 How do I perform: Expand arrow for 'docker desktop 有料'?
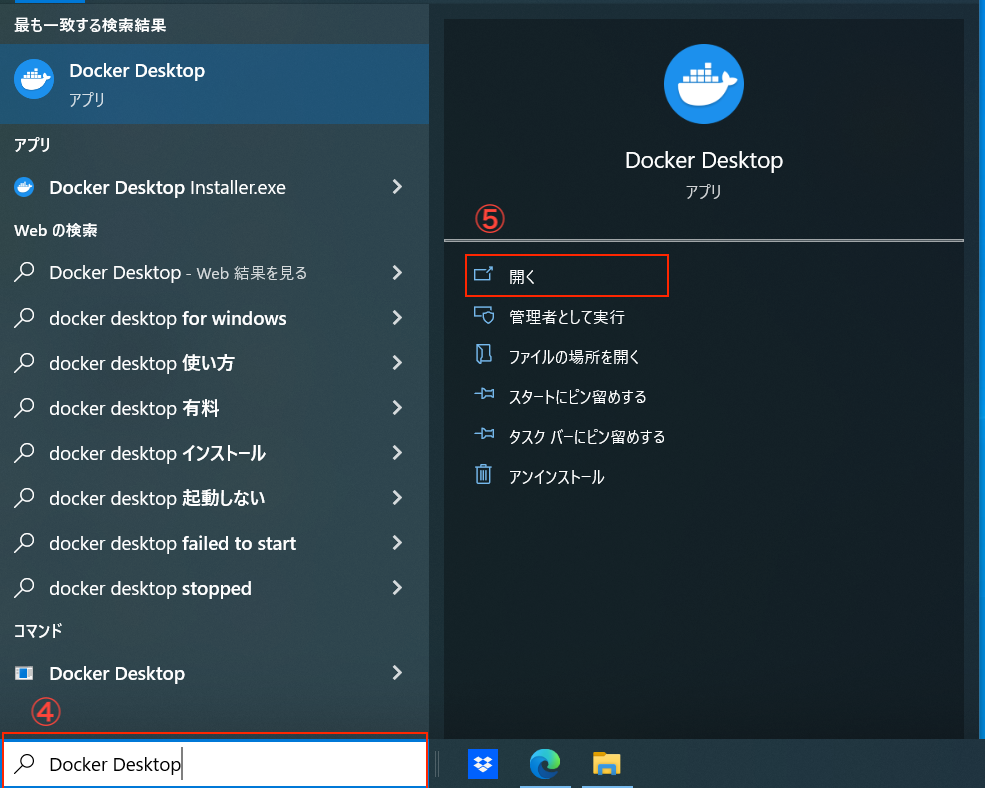(397, 408)
